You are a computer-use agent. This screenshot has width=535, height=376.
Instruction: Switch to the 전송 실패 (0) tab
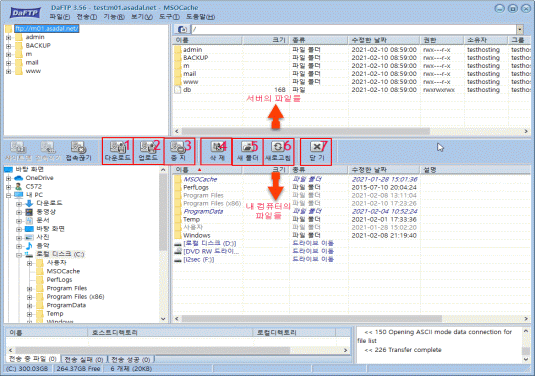84,359
